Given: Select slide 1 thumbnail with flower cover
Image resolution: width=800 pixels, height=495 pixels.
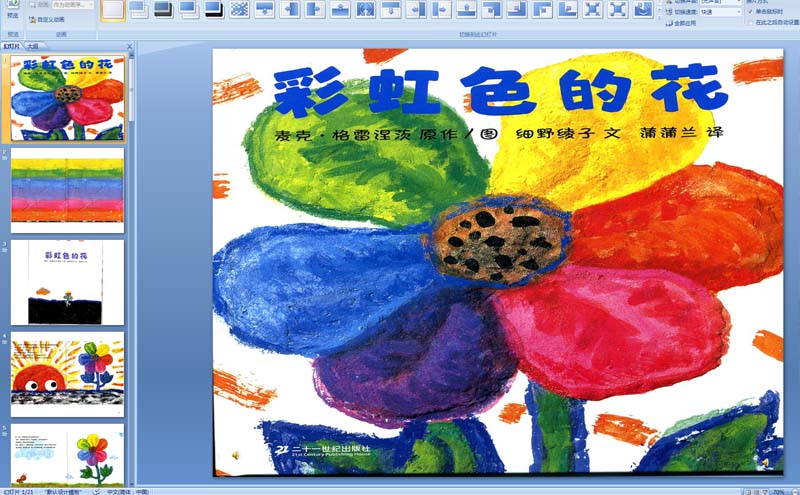Looking at the screenshot, I should [x=67, y=98].
